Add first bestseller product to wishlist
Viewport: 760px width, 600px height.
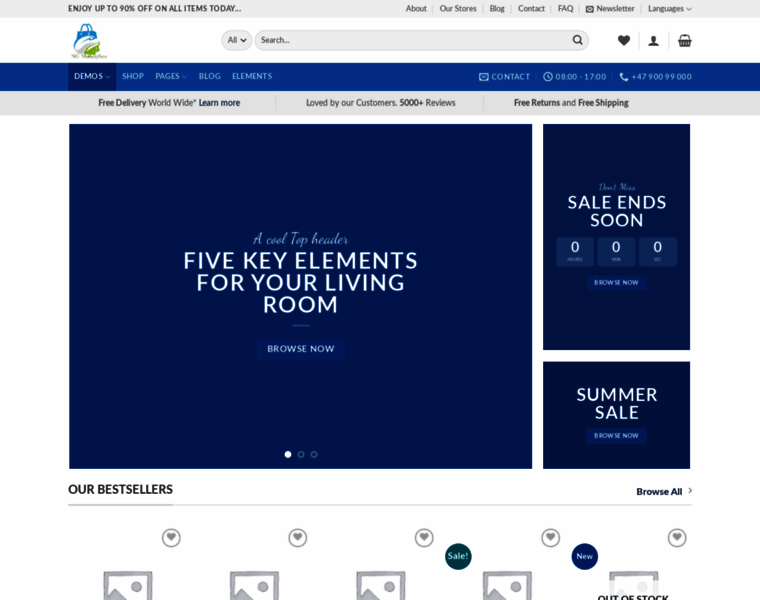[x=171, y=537]
